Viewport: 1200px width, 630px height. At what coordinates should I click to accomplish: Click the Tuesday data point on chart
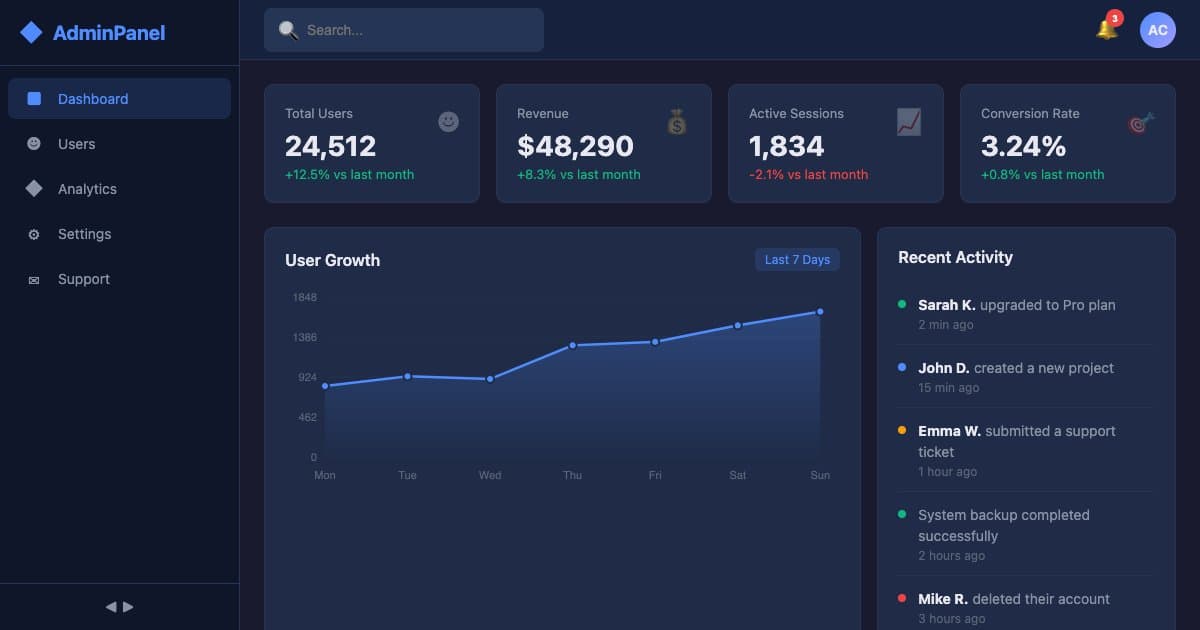[407, 376]
